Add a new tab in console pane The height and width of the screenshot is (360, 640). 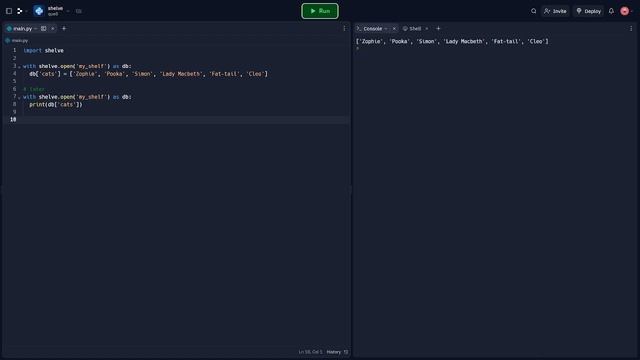tap(438, 29)
